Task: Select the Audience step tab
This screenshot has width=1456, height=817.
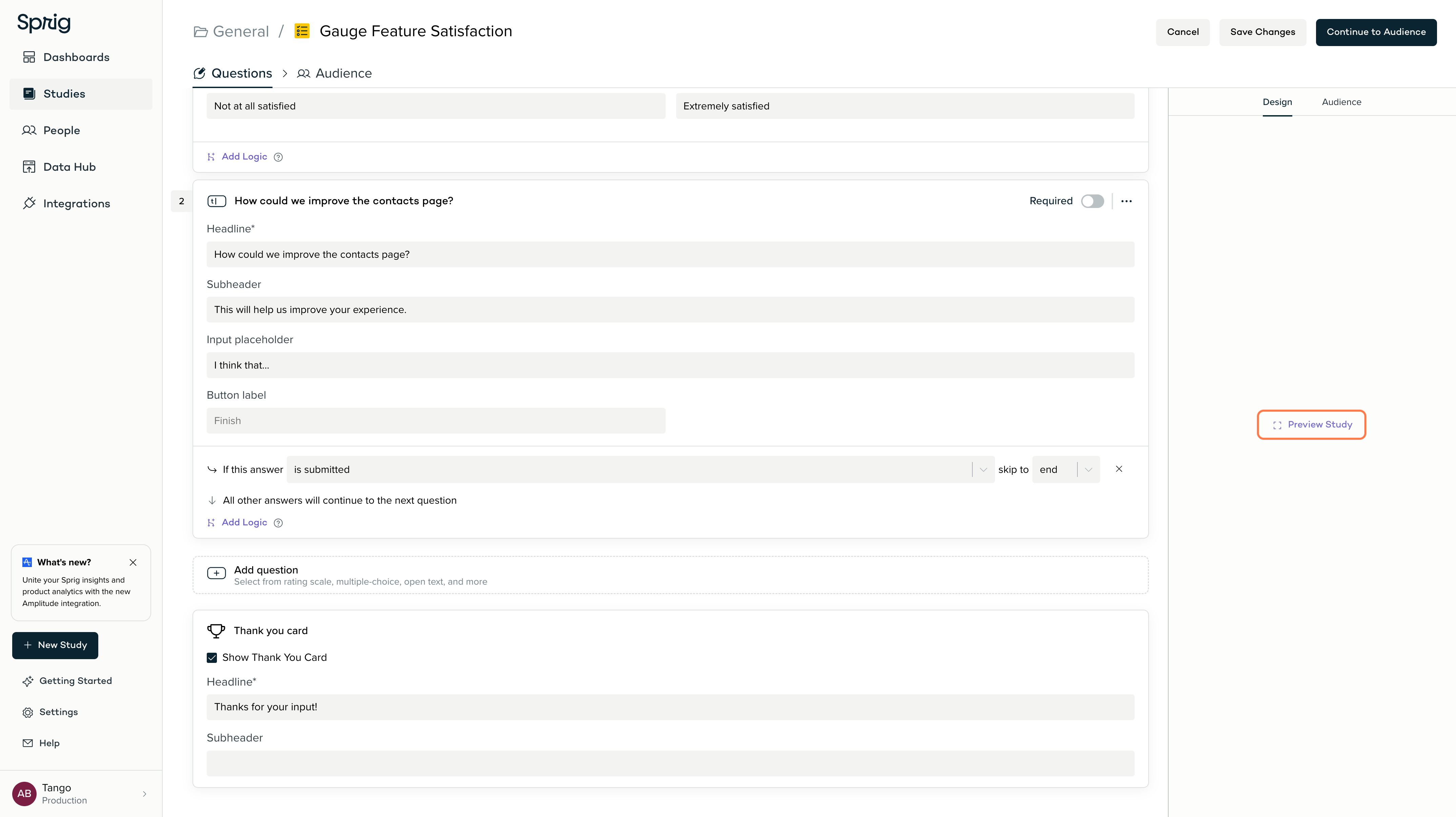Action: click(335, 74)
